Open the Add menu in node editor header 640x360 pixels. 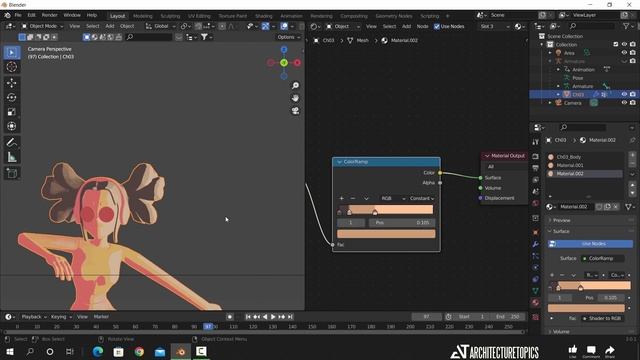(x=407, y=27)
